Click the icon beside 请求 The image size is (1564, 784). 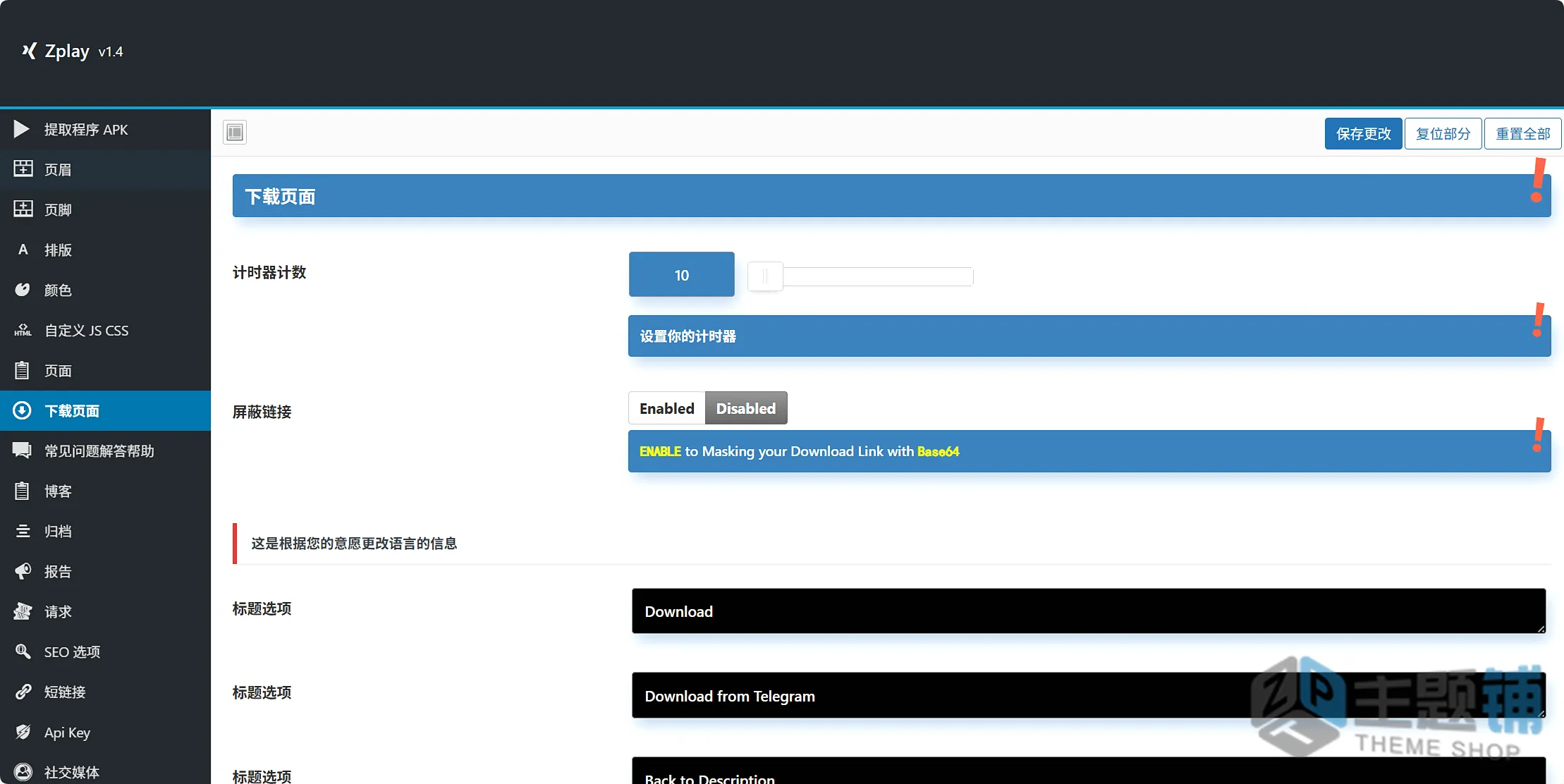coord(23,611)
